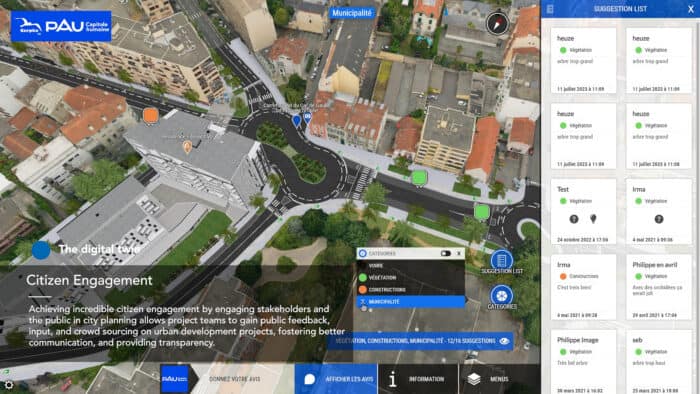Click the 'arbre trop haut' text on the seb card
700x394 pixels.
point(649,363)
